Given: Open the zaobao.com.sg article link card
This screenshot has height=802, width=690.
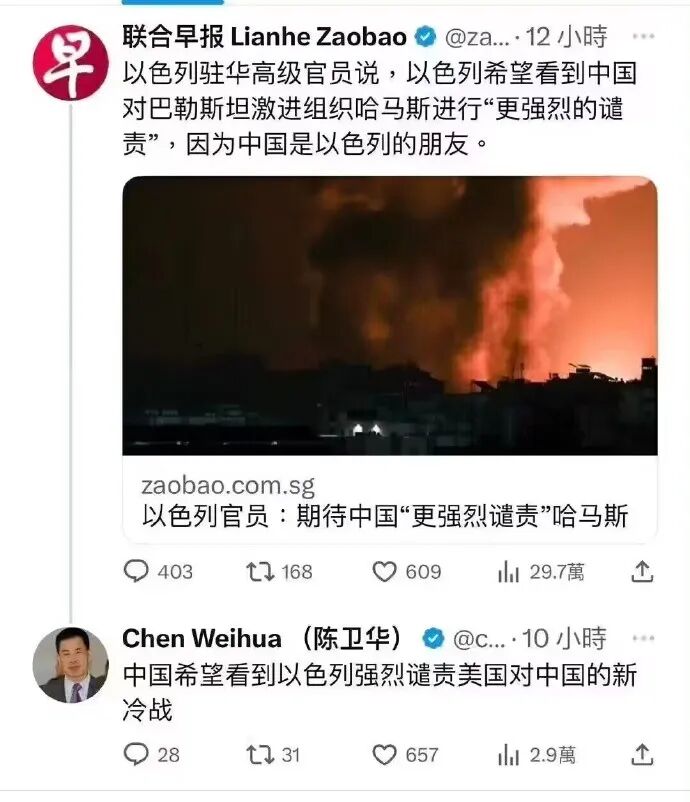Looking at the screenshot, I should pyautogui.click(x=390, y=499).
